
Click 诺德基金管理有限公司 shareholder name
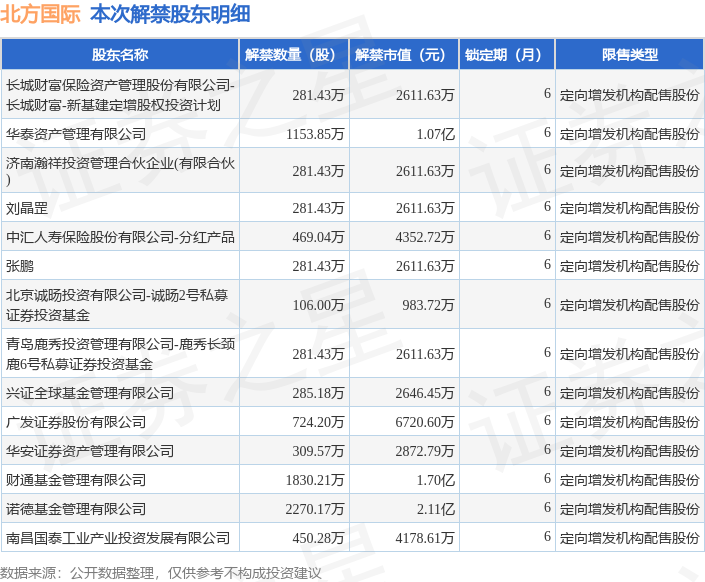coord(76,509)
